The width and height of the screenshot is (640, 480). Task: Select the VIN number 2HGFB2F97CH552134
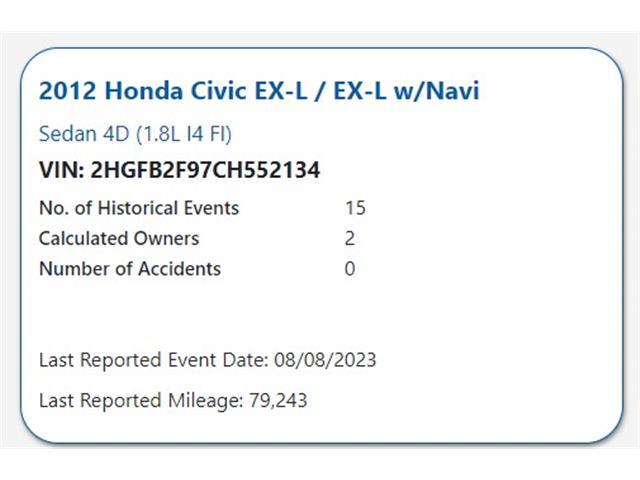[x=205, y=170]
